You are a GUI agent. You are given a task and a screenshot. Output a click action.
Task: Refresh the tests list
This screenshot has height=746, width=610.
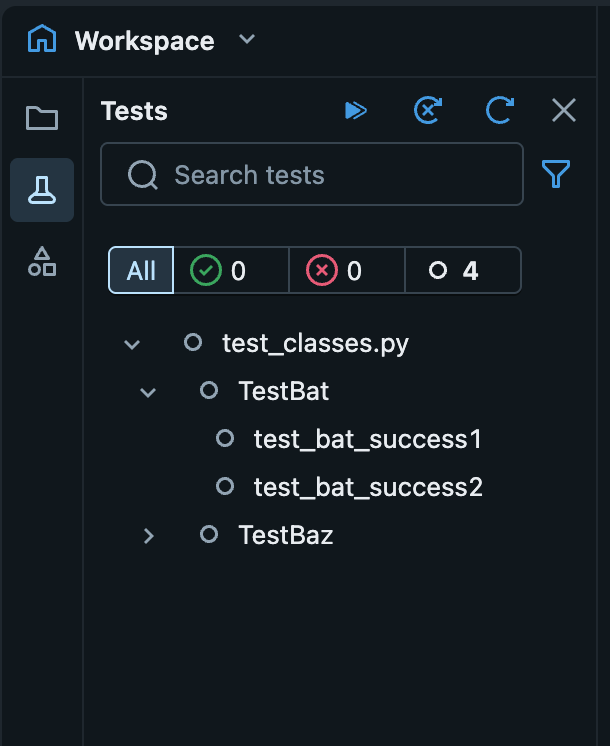coord(499,111)
